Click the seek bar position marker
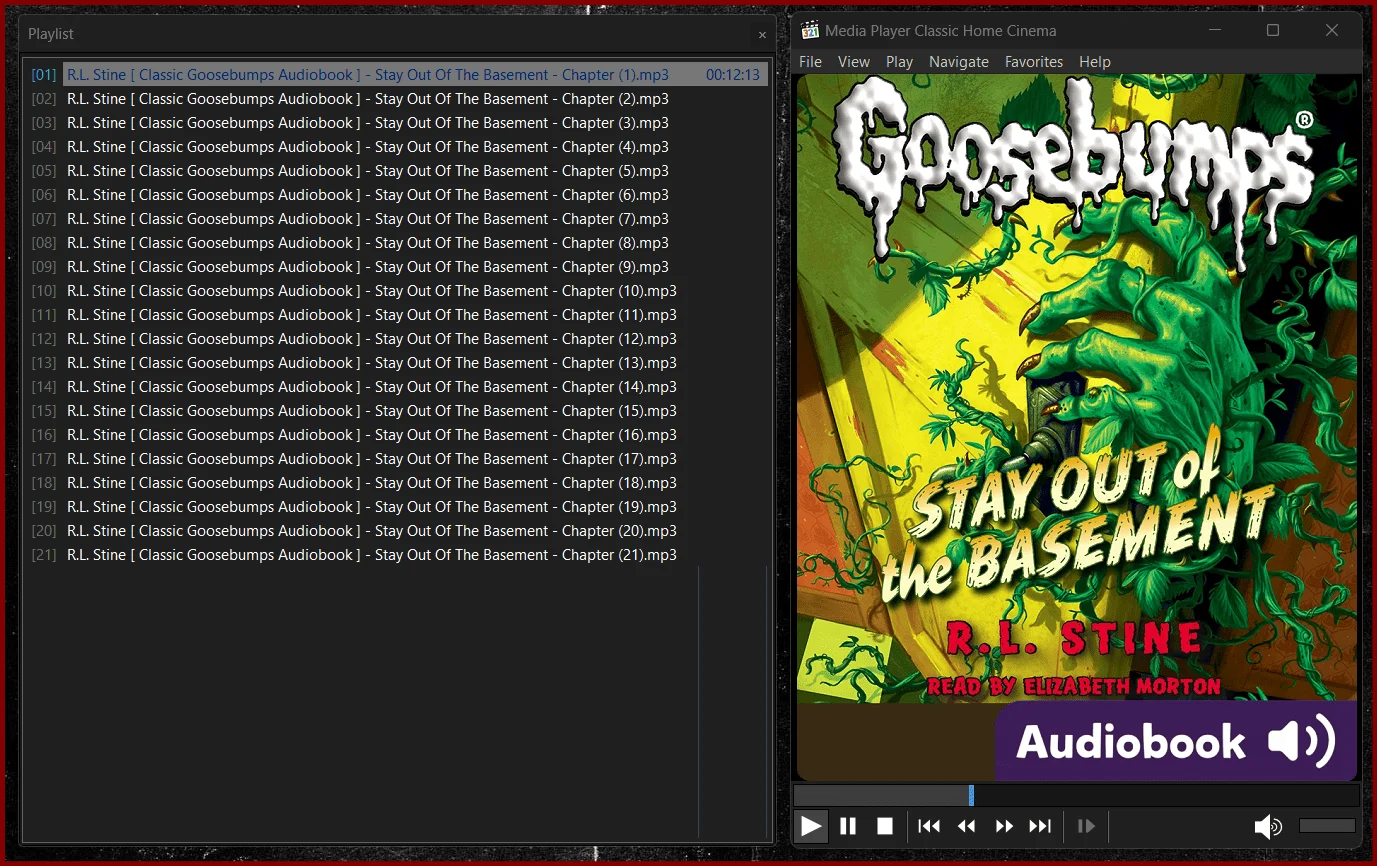The width and height of the screenshot is (1377, 866). pos(971,796)
